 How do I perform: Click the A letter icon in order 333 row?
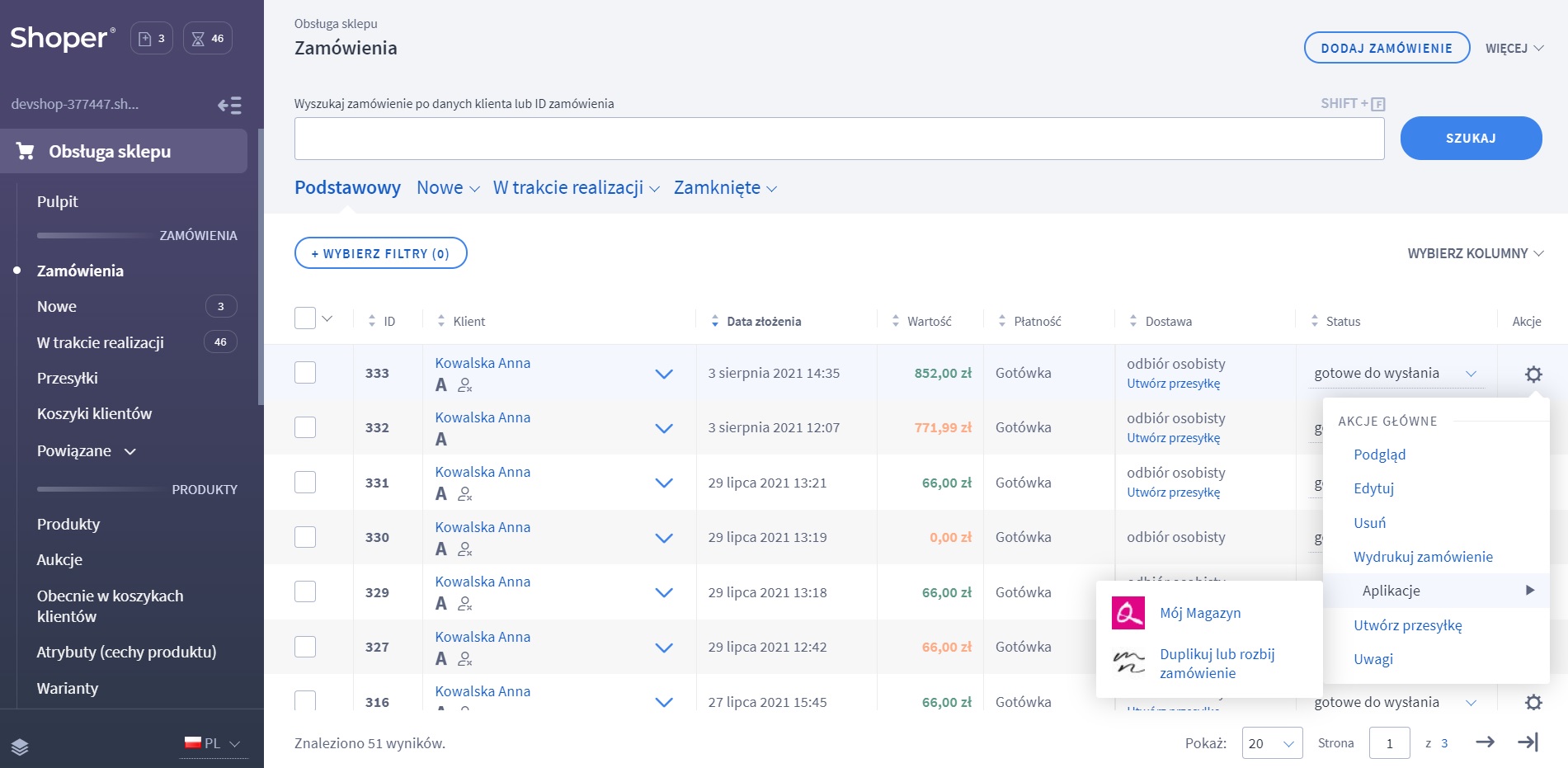pyautogui.click(x=441, y=384)
